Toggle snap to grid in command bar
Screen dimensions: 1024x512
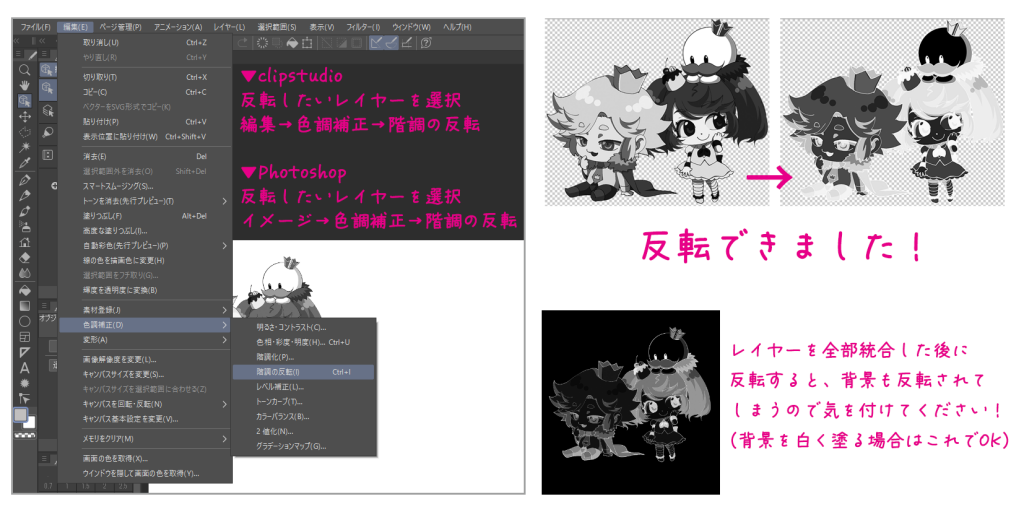(406, 43)
